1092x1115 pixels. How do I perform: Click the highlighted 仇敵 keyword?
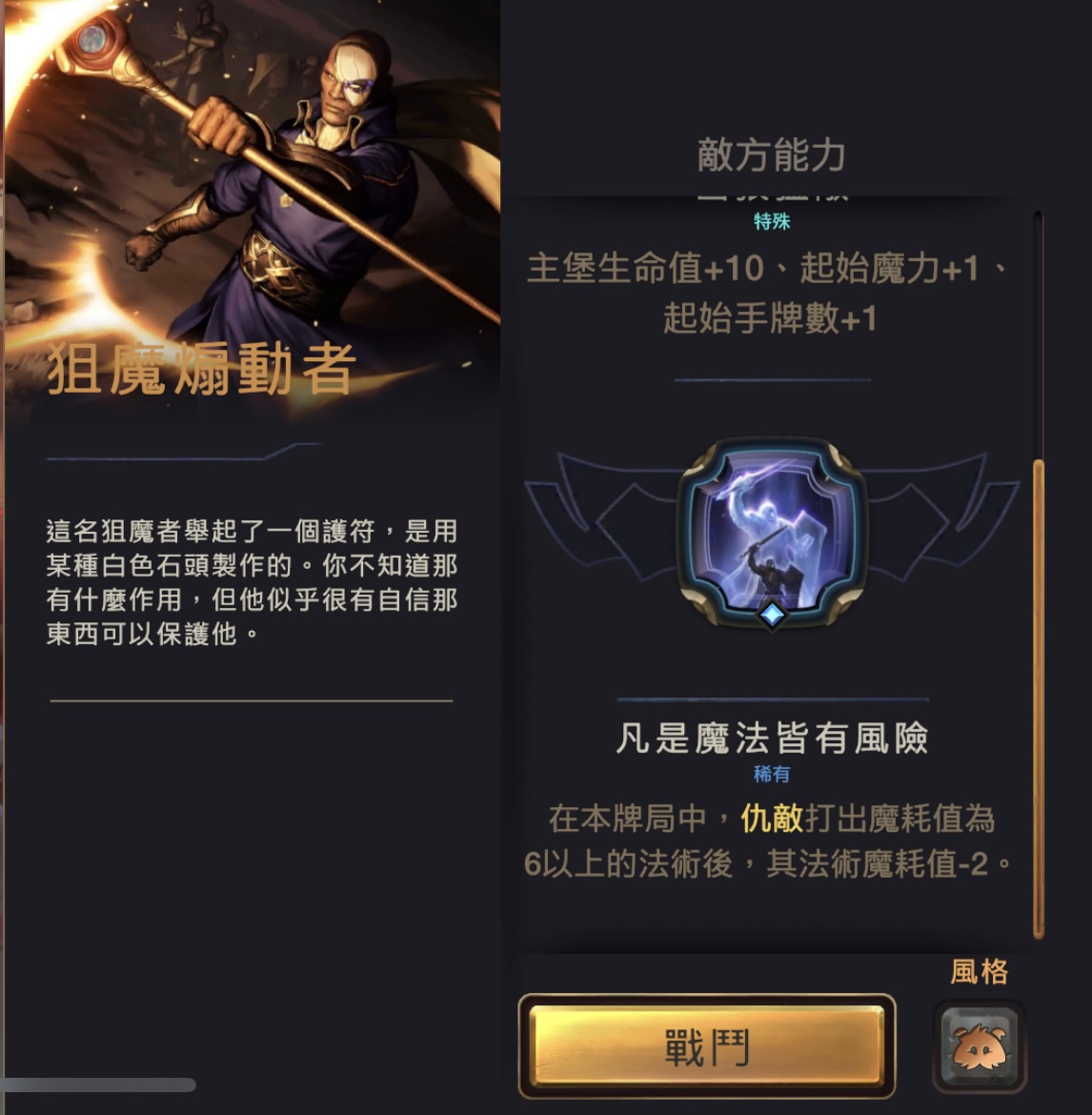pos(772,819)
